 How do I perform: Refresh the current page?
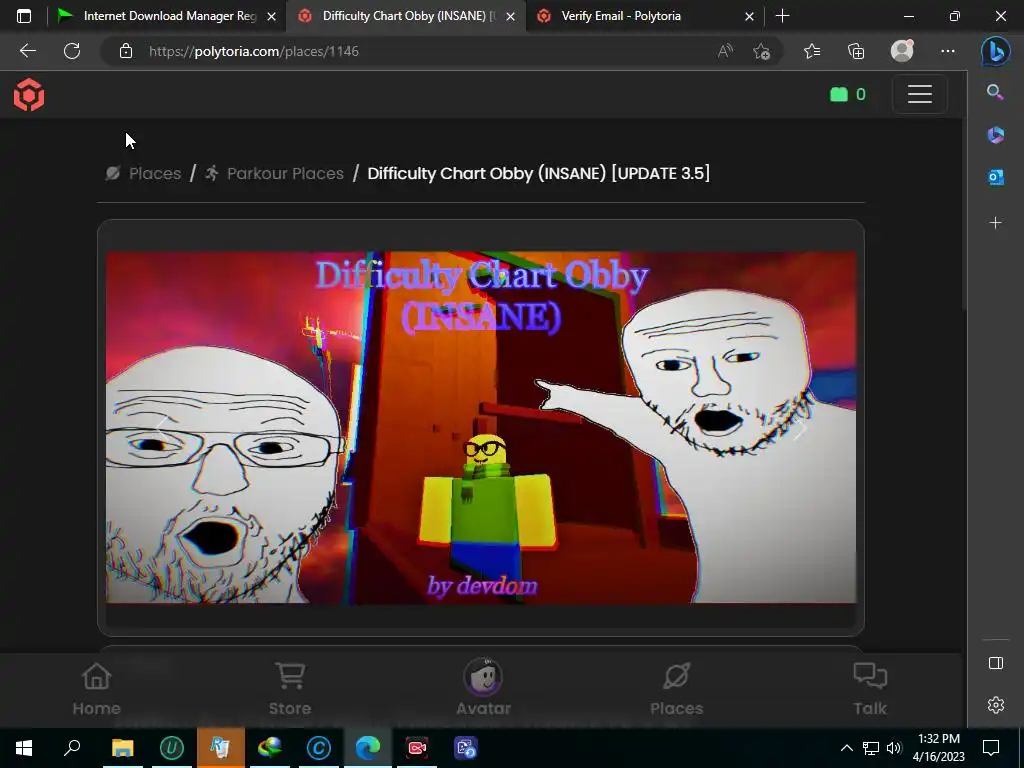click(x=72, y=51)
